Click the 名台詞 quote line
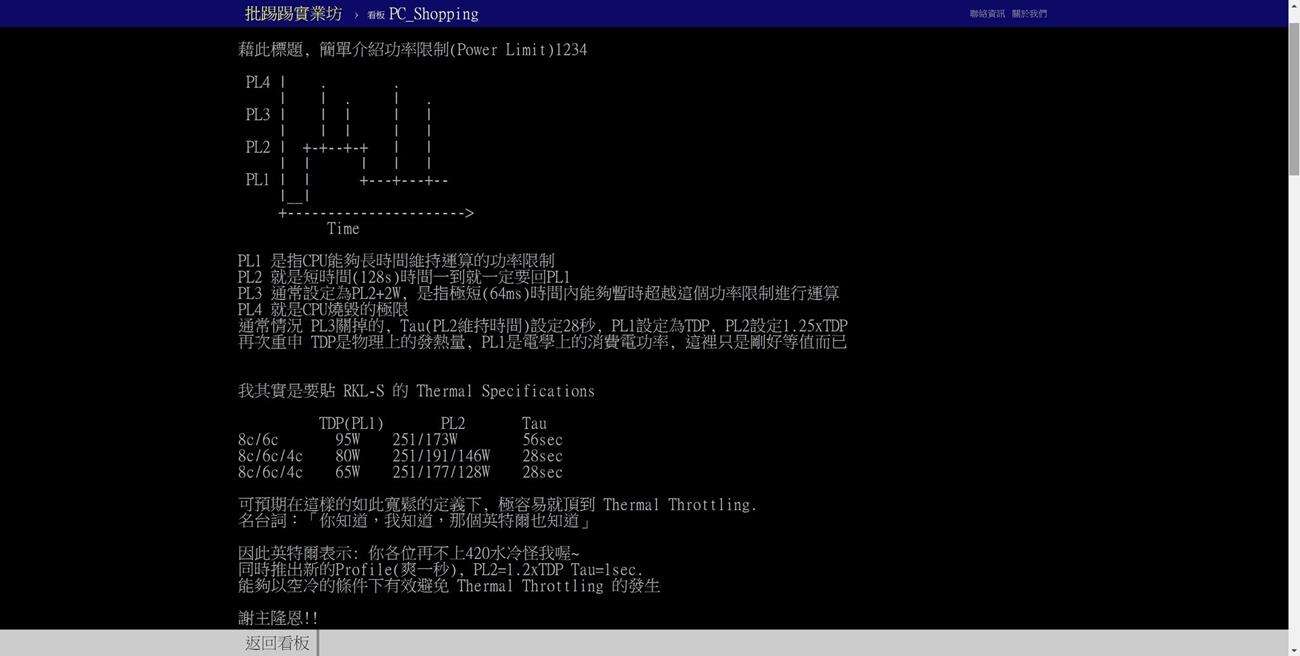Image resolution: width=1300 pixels, height=656 pixels. 414,519
